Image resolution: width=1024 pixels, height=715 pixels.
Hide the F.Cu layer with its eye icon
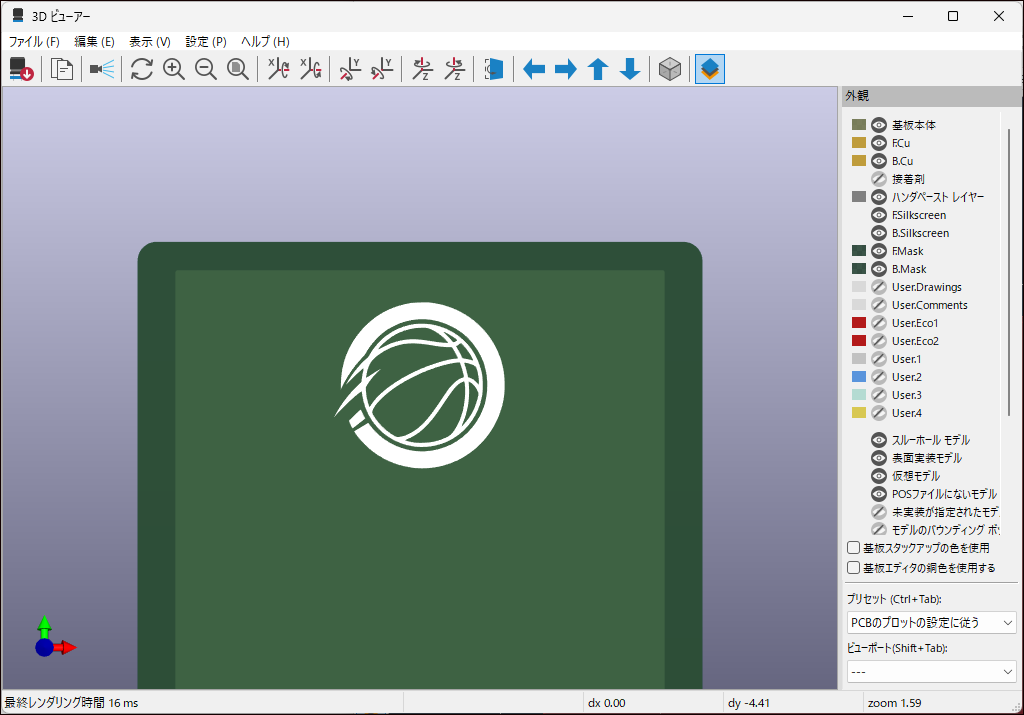879,143
